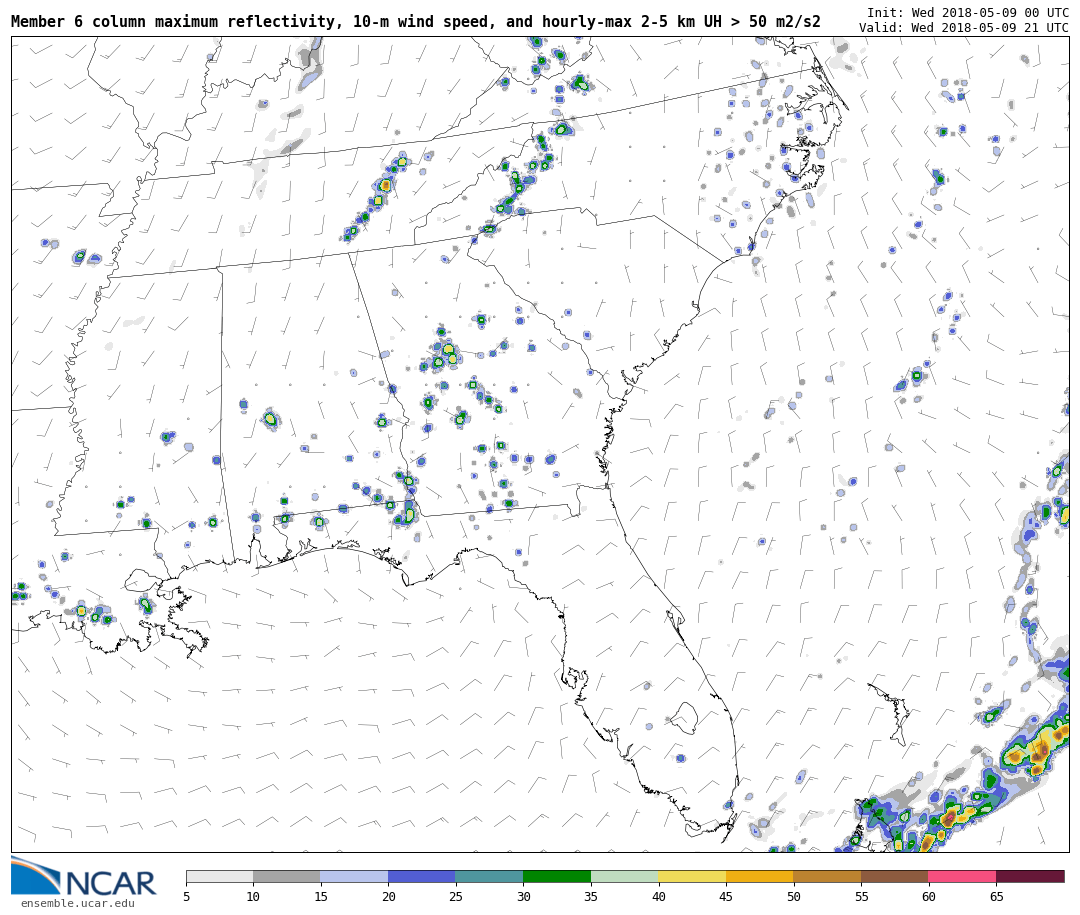Click the yellow 40-45 colorbar swatch
Screen dimensions: 1080x915
[x=691, y=877]
